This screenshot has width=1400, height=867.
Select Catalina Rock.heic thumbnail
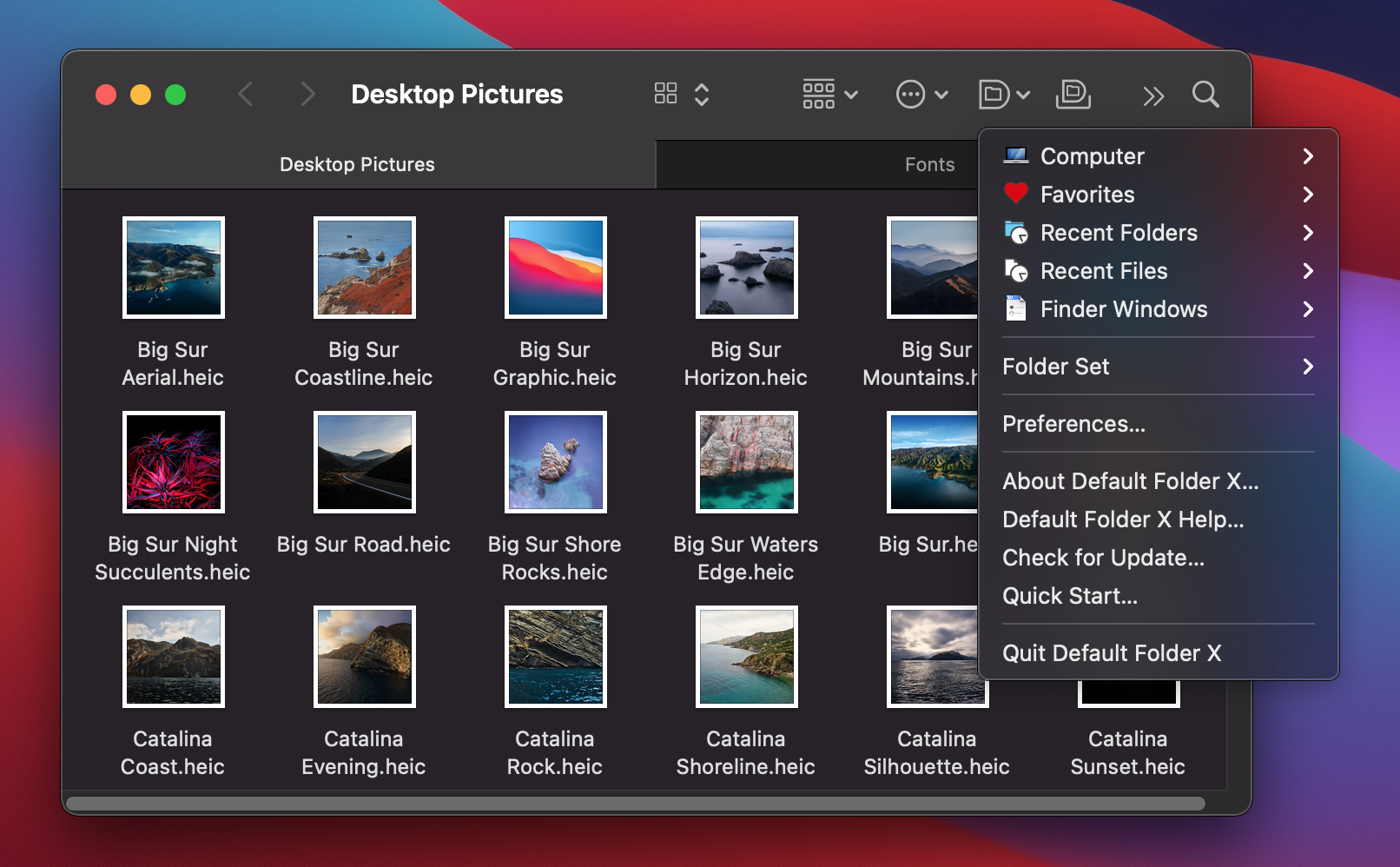point(556,657)
